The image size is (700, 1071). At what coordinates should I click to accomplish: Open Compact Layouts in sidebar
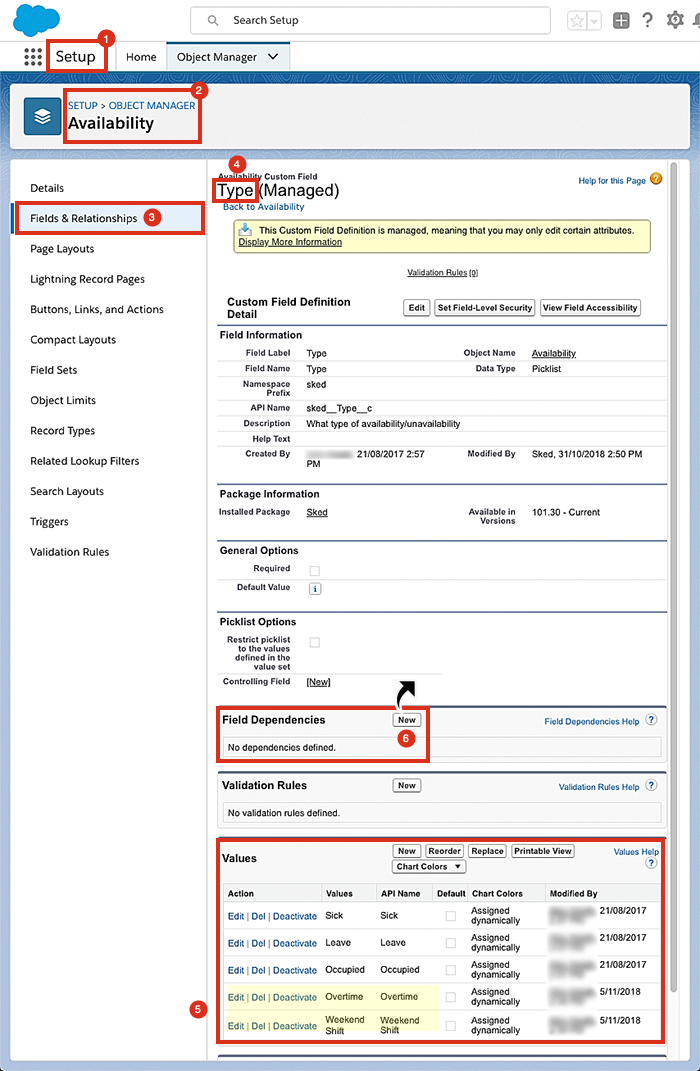[x=73, y=339]
